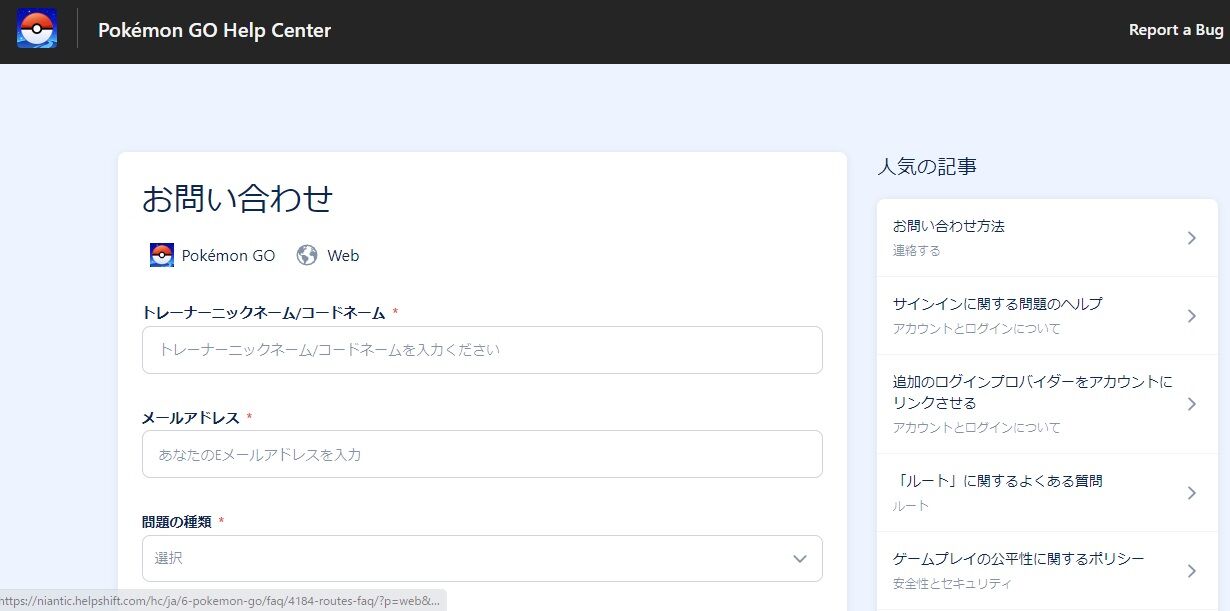This screenshot has height=611, width=1230.
Task: Open the ゲームプレイの公平性に関するポリシー article
Action: (x=1047, y=571)
